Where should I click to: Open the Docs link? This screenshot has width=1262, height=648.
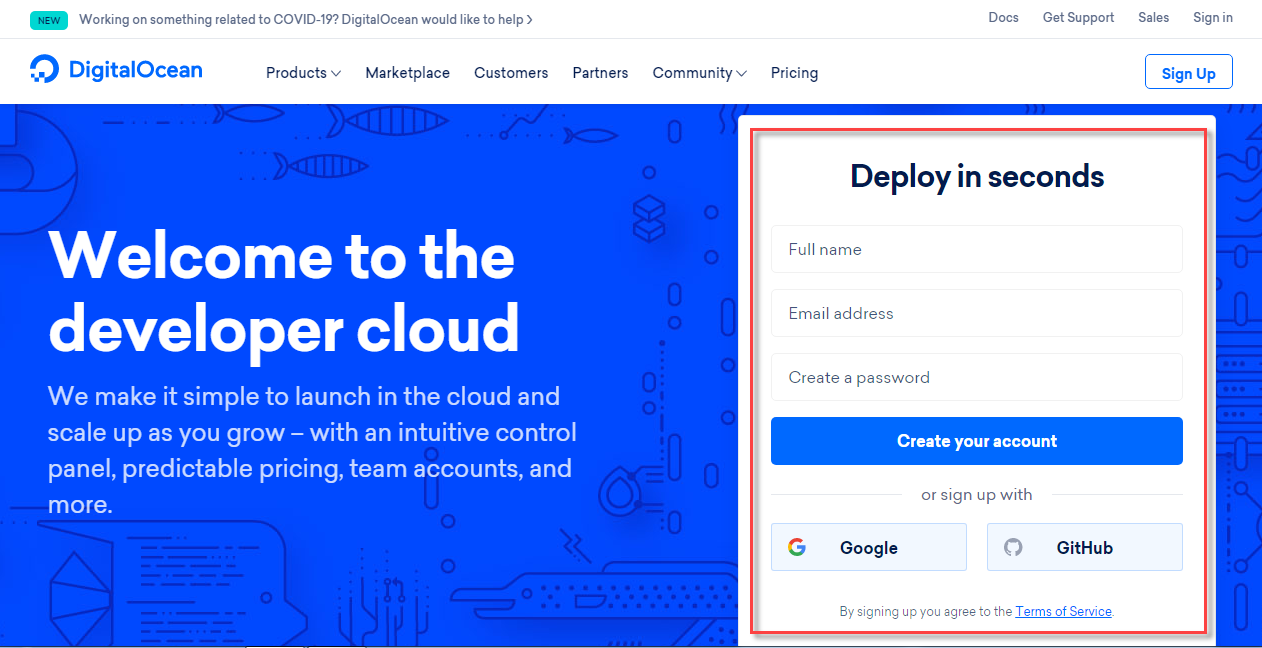1003,17
